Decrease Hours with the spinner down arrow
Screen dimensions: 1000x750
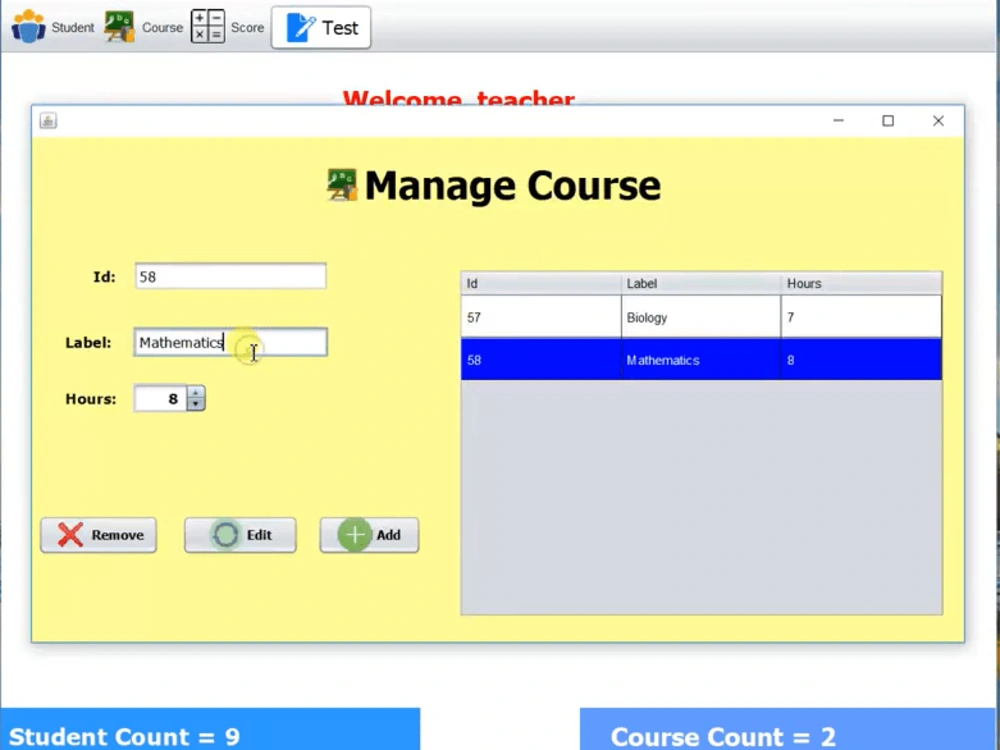(x=196, y=404)
